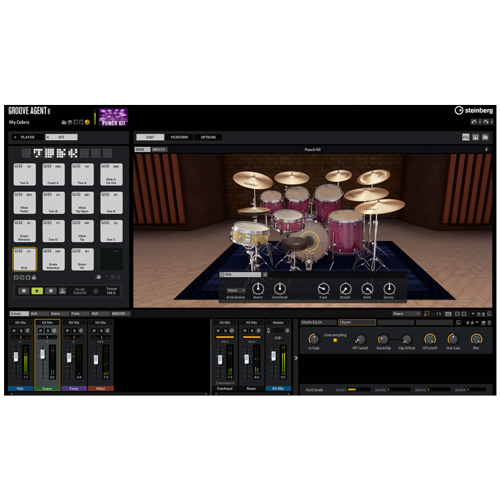Select the second pad group icon
The height and width of the screenshot is (500, 500).
point(38,153)
